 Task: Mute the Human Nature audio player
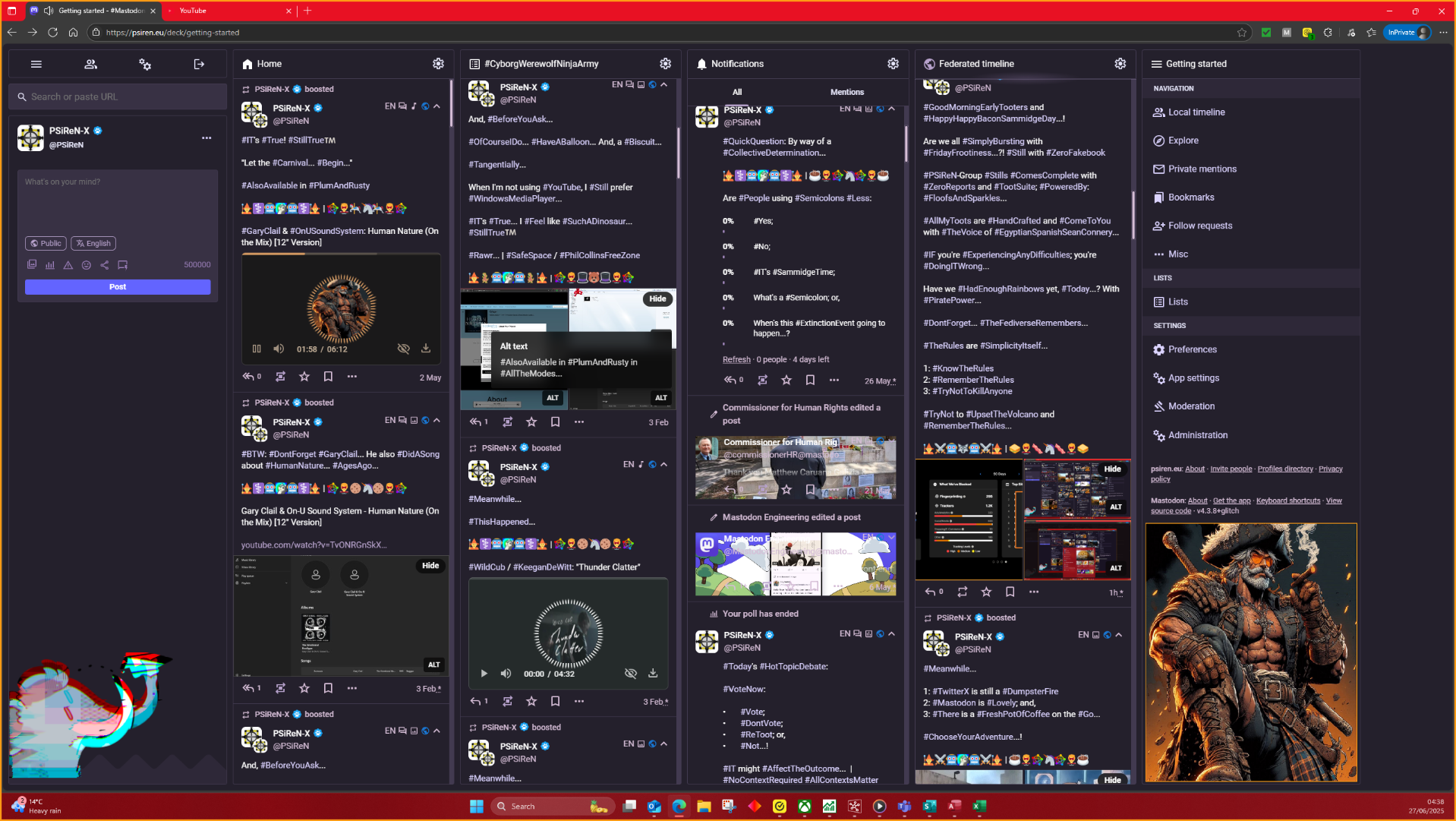[279, 349]
